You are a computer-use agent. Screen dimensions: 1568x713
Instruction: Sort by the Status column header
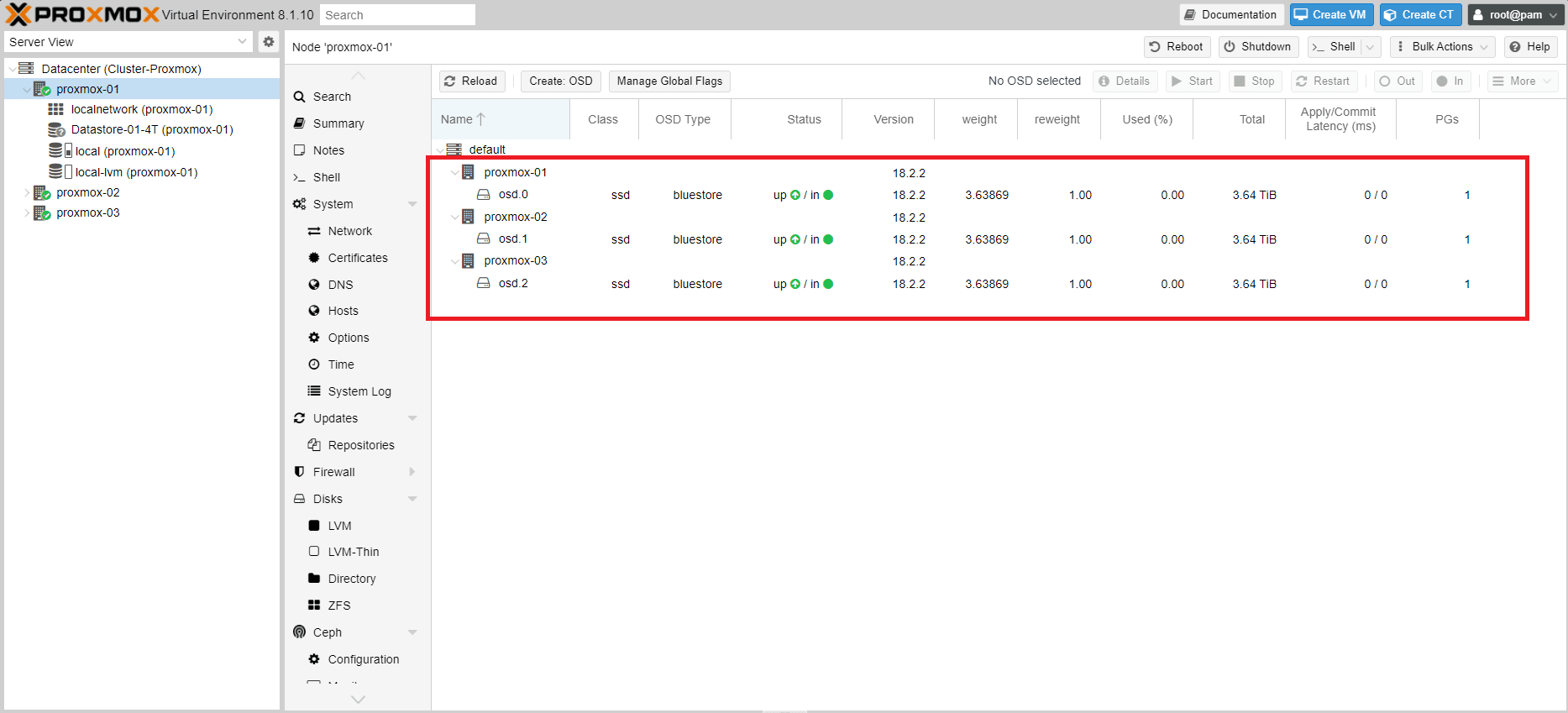pos(786,119)
